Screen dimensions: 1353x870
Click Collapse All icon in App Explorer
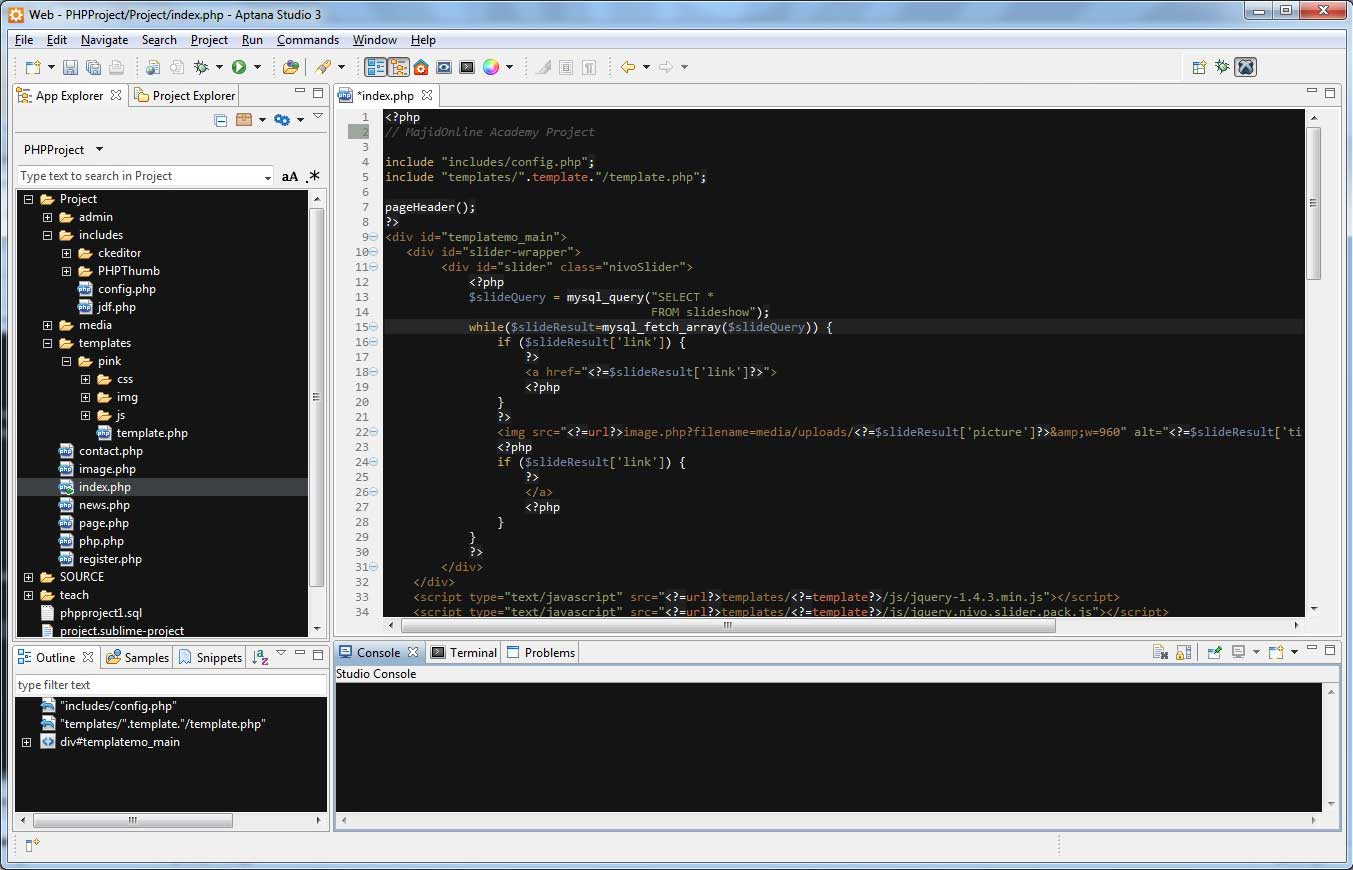point(221,120)
